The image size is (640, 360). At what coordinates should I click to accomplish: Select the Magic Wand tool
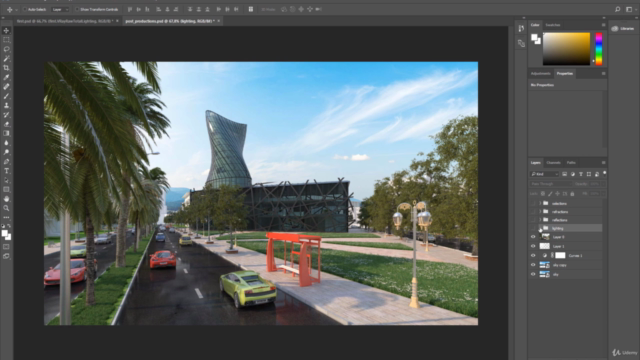coord(6,59)
